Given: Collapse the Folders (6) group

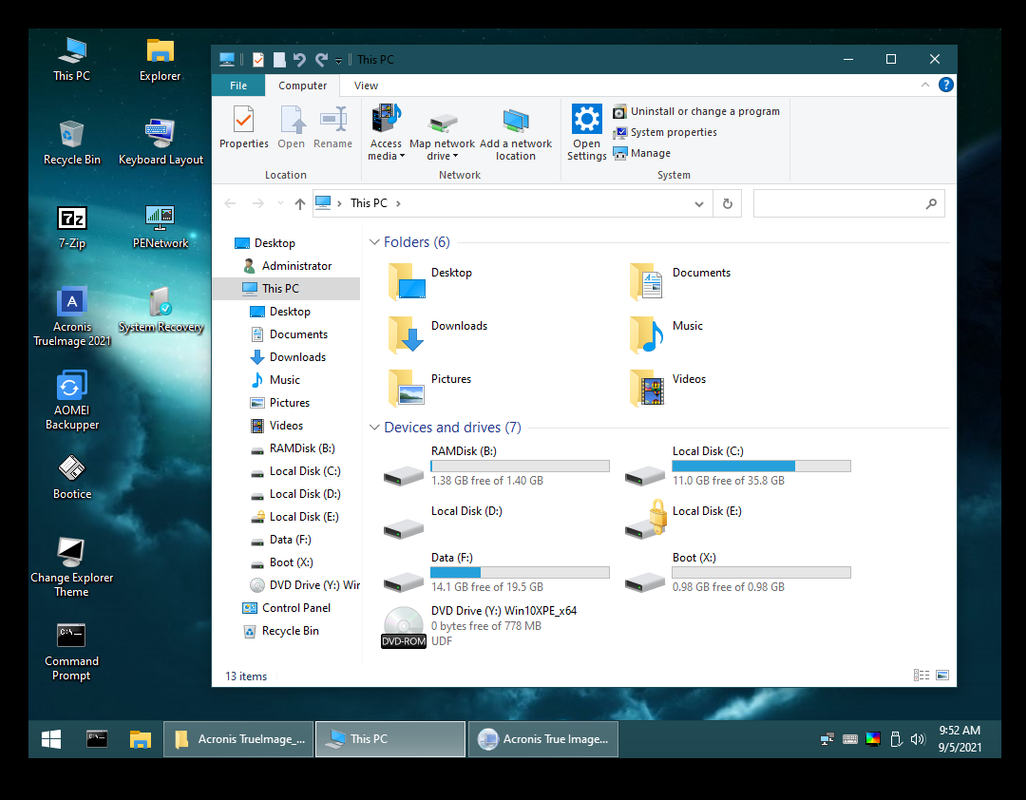Looking at the screenshot, I should click(x=374, y=242).
